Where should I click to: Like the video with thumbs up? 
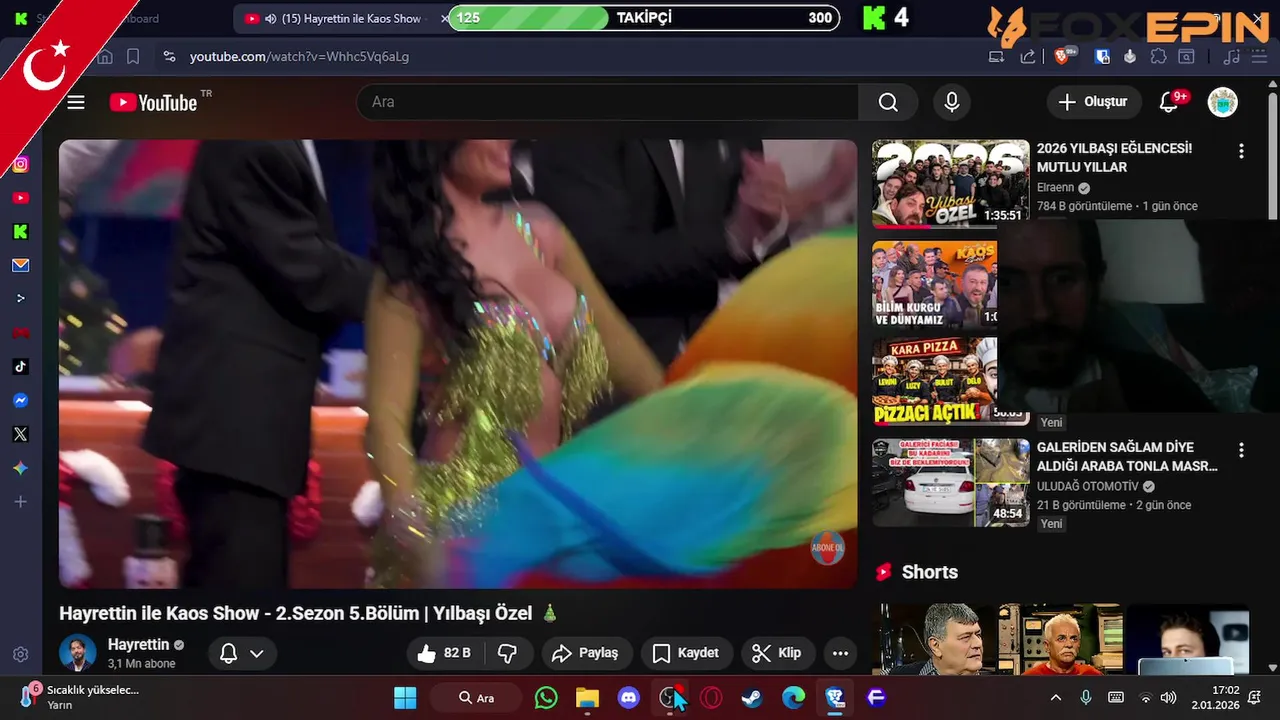click(445, 653)
